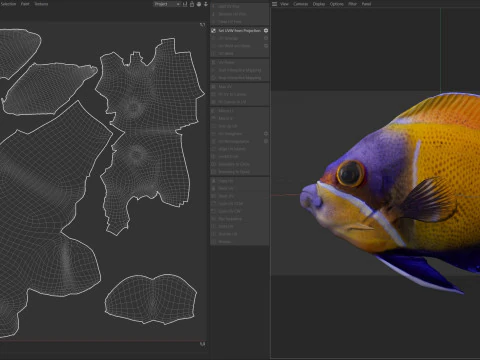Open UV Weld and Relax gear options

click(x=266, y=46)
